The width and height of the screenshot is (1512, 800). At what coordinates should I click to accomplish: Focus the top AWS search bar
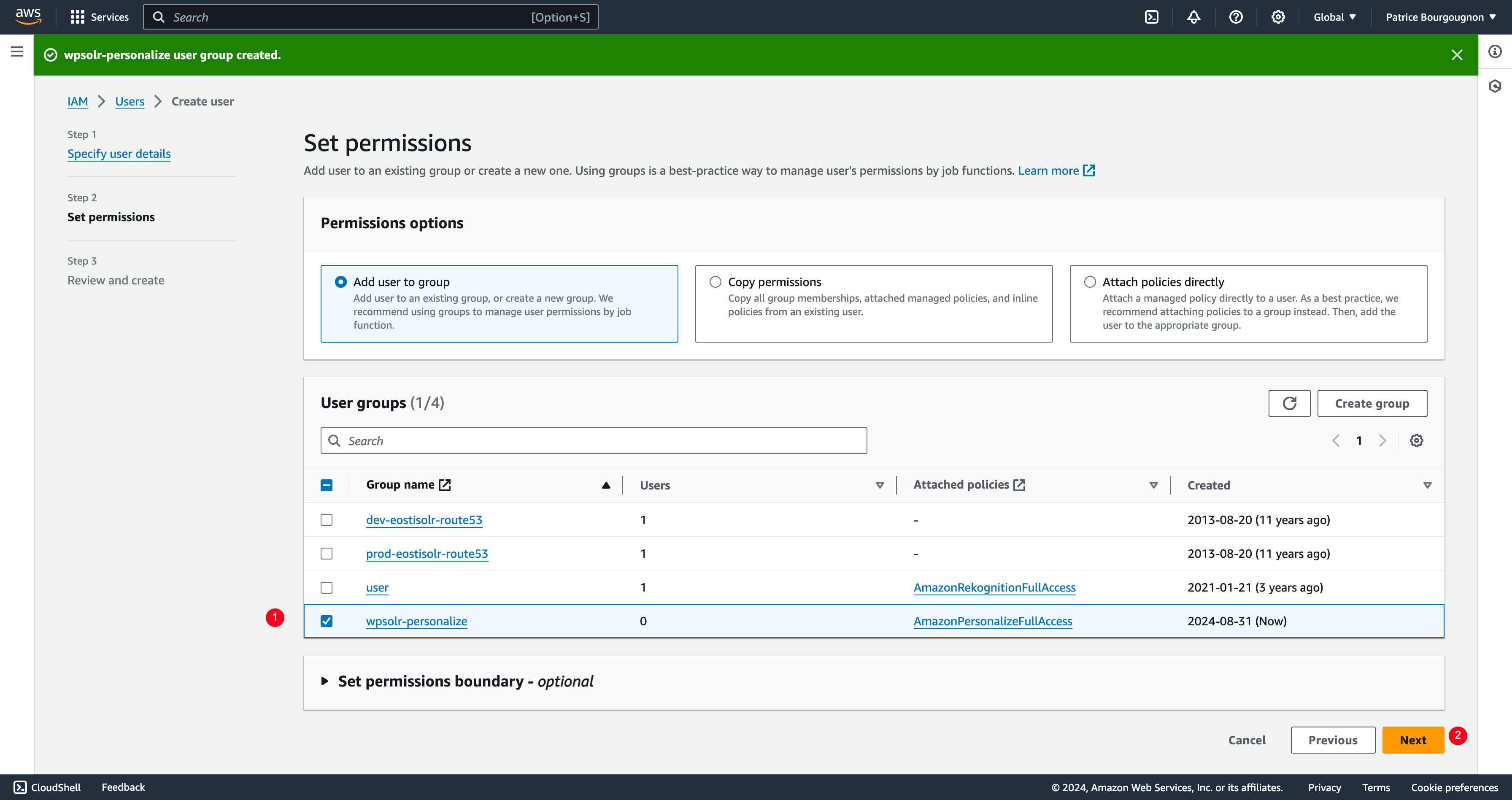(370, 17)
